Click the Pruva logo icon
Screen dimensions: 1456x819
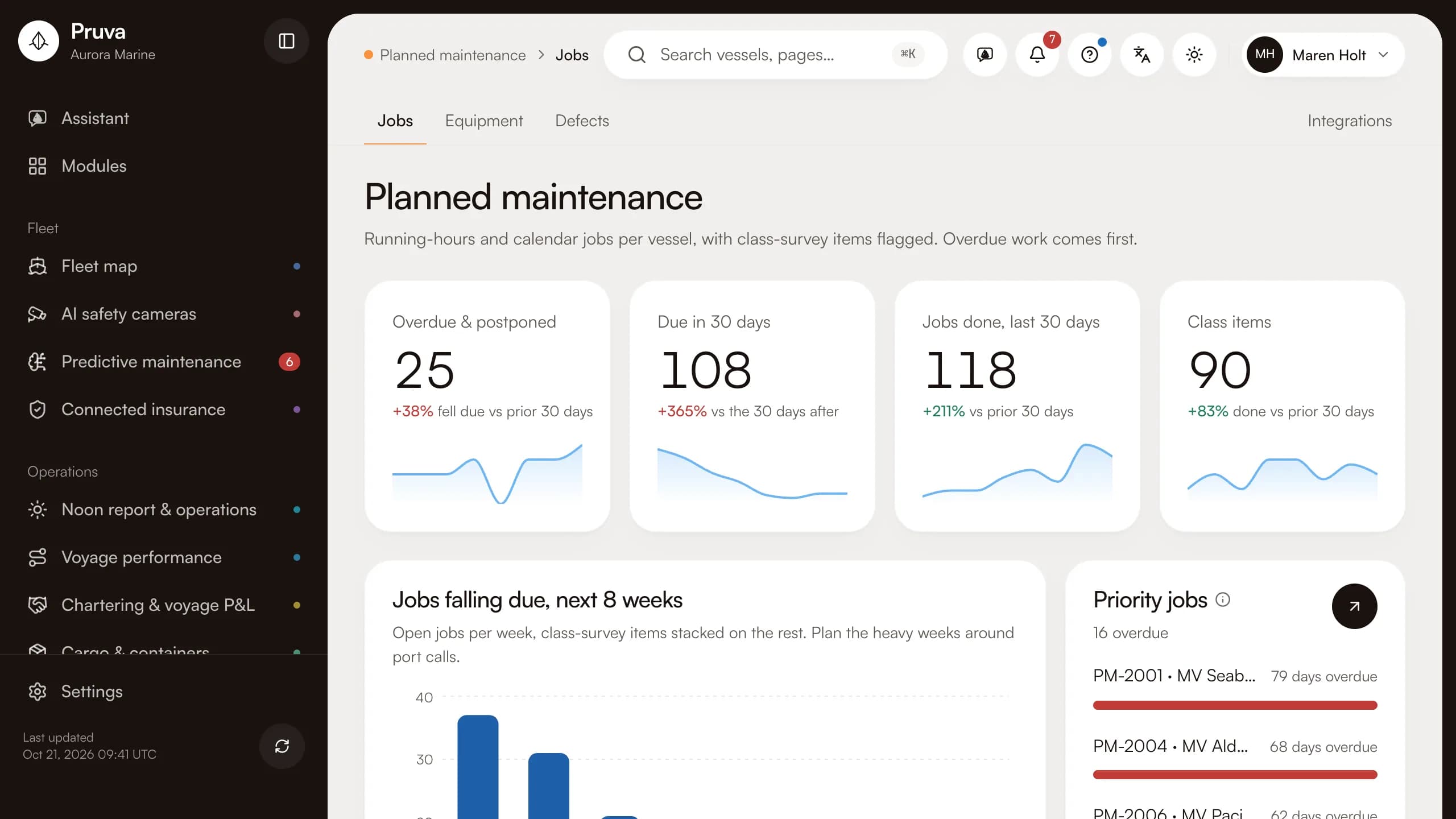(x=39, y=41)
